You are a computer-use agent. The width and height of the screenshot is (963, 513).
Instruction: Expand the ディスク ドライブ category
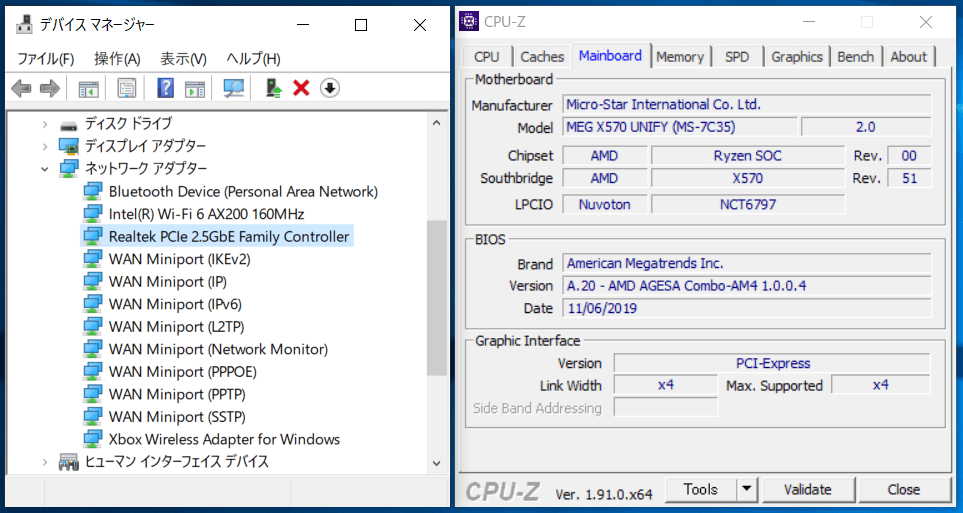click(x=44, y=124)
